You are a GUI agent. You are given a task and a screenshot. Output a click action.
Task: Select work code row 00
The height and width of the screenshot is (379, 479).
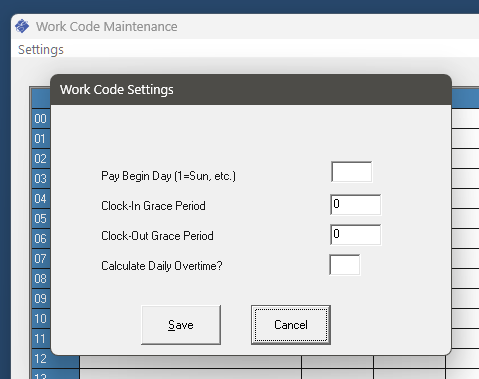(x=41, y=119)
